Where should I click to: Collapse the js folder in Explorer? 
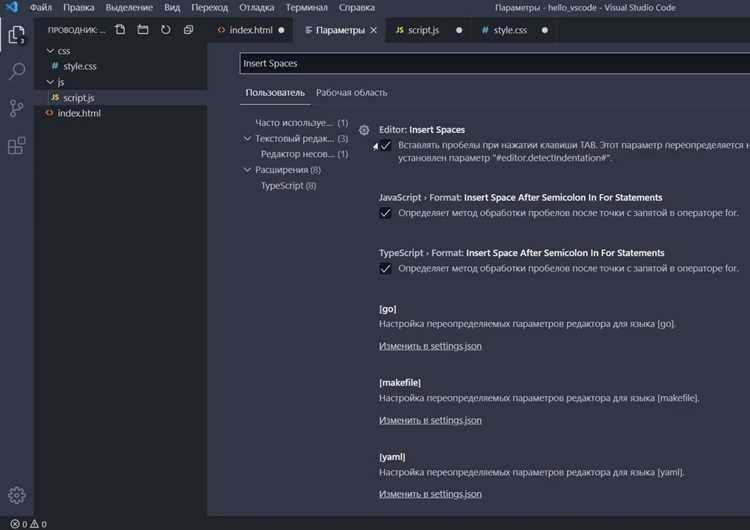50,82
